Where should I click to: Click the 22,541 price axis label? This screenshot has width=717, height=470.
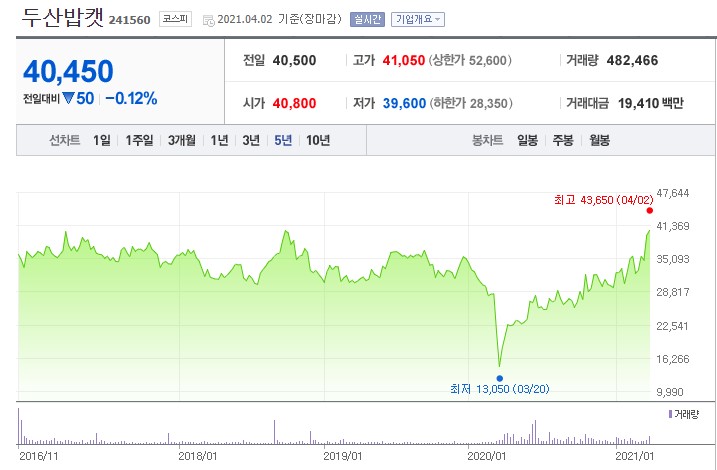coord(673,326)
